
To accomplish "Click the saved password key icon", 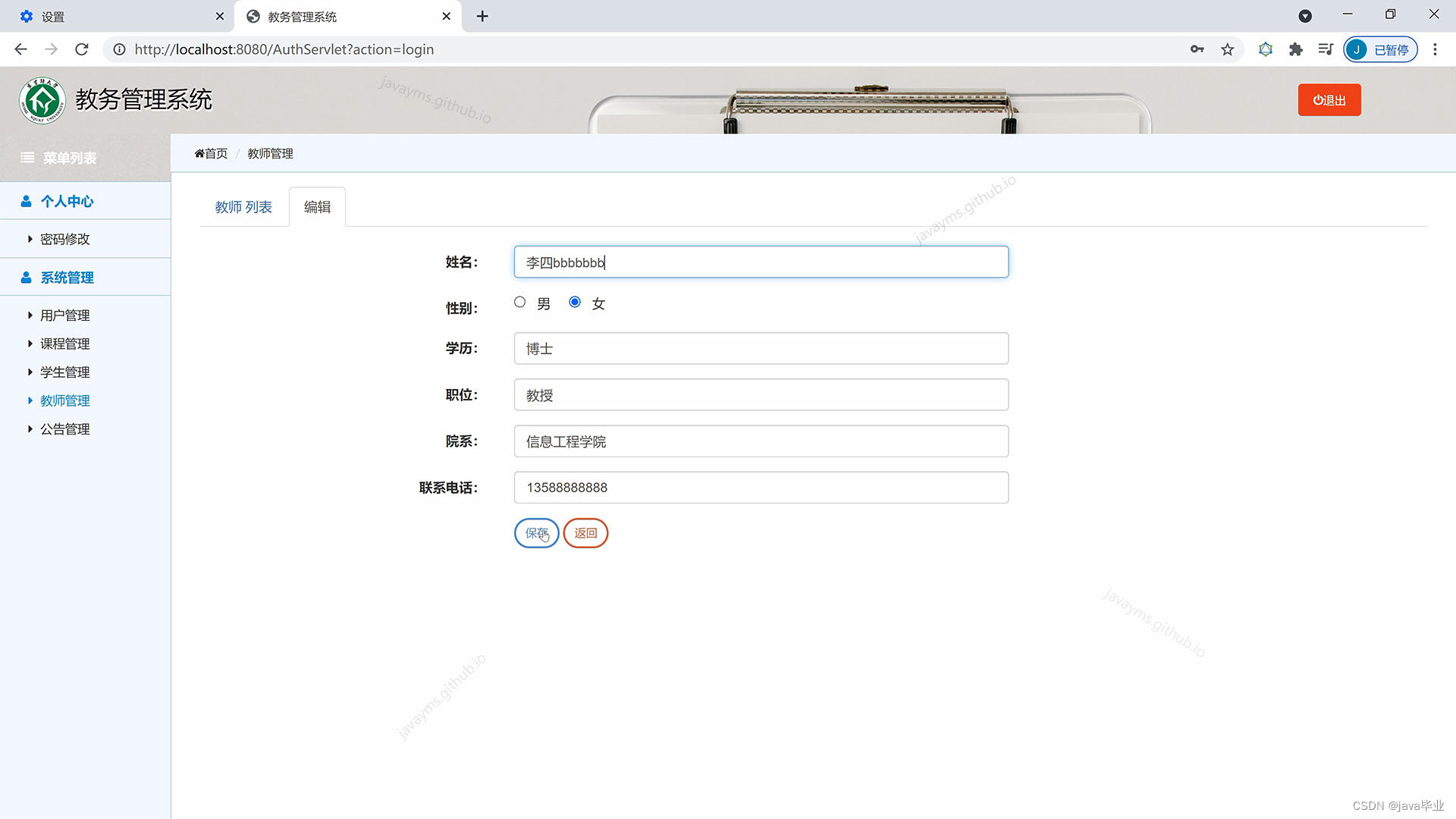I will point(1197,49).
